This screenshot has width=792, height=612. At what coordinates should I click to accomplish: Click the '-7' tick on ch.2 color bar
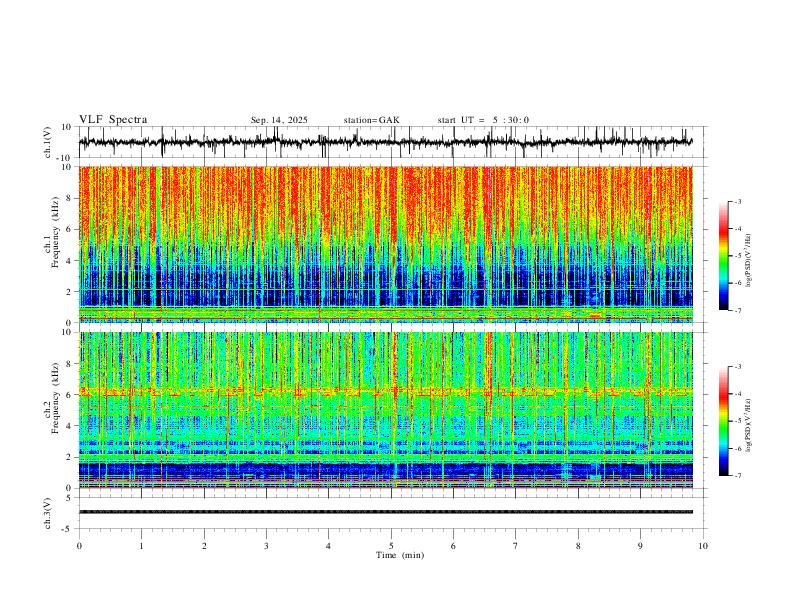pos(738,476)
